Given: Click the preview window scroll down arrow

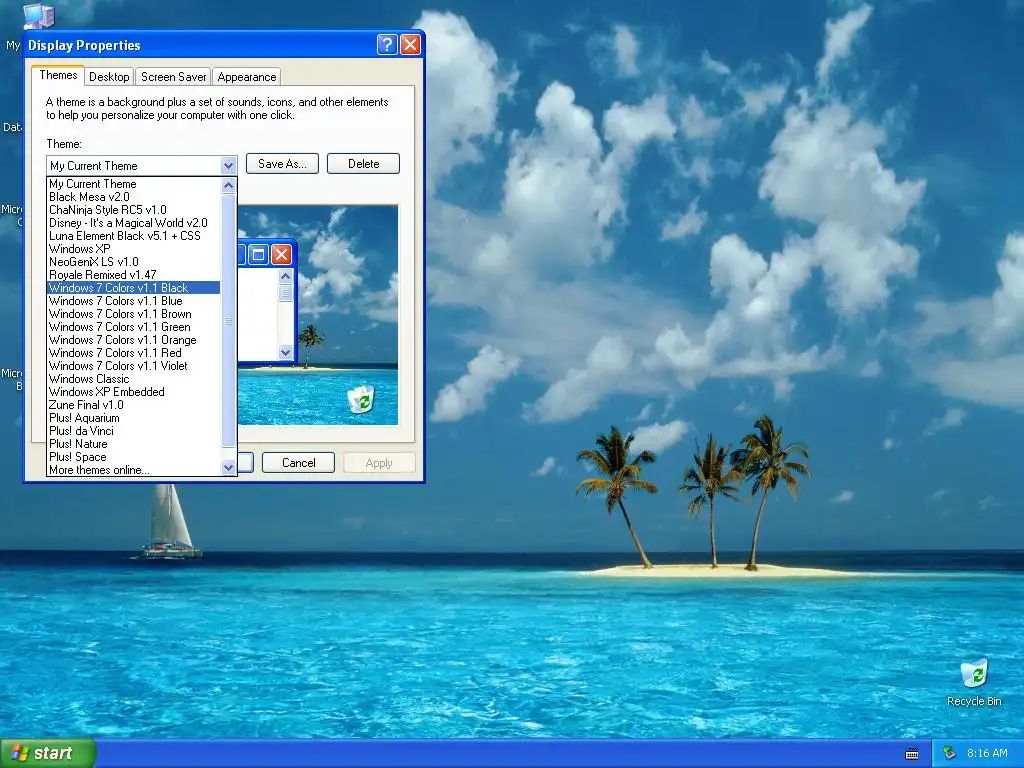Looking at the screenshot, I should point(285,353).
